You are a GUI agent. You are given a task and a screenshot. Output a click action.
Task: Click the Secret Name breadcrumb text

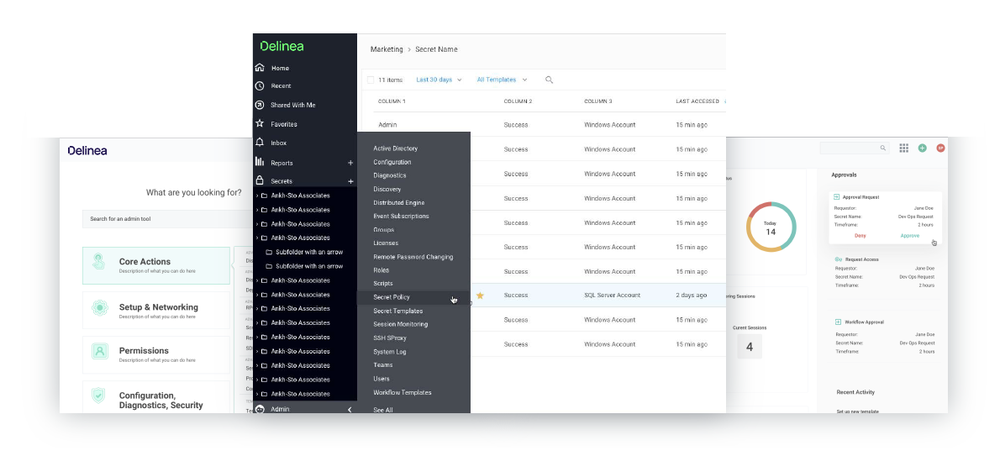pyautogui.click(x=436, y=49)
